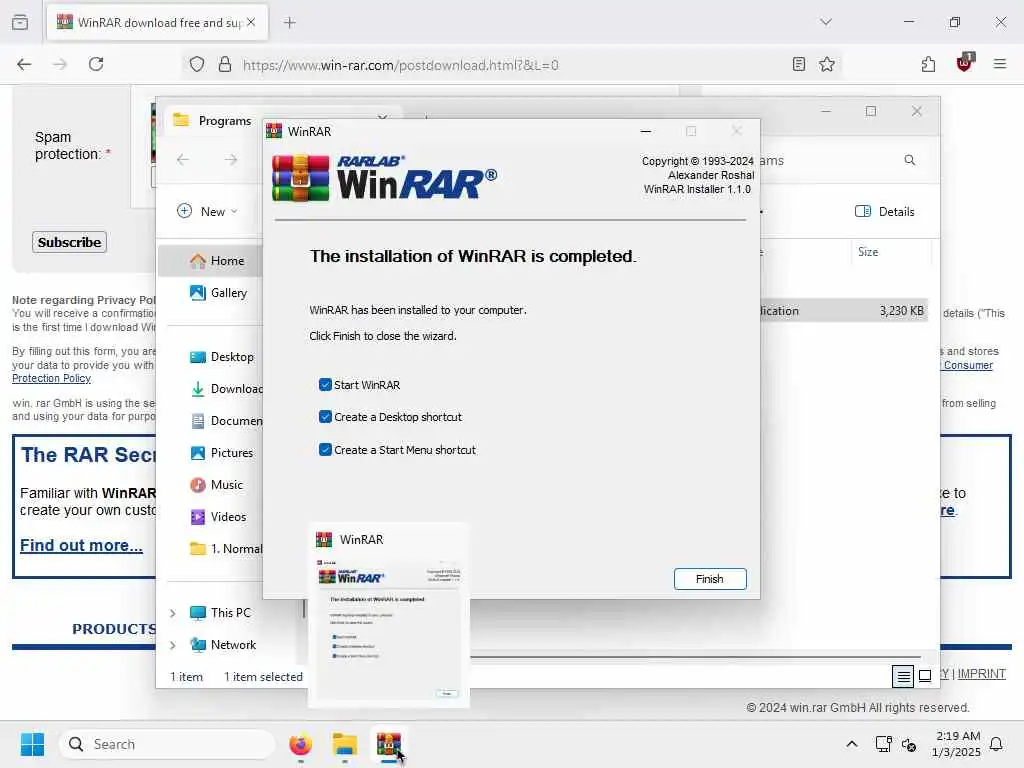Screen dimensions: 1024x768
Task: Click the network status tray icon
Action: [x=883, y=744]
